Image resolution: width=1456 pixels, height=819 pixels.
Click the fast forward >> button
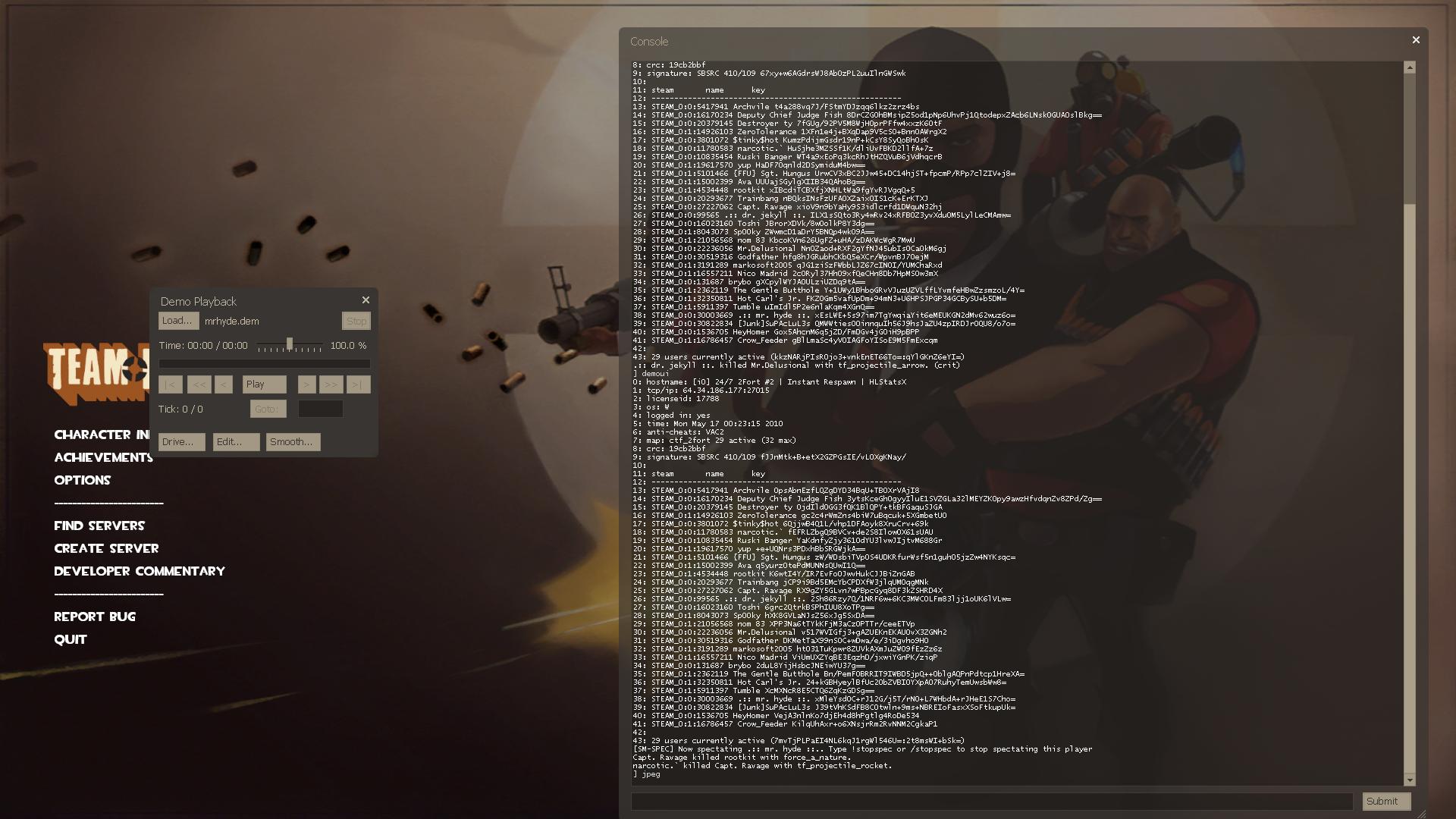click(x=331, y=384)
